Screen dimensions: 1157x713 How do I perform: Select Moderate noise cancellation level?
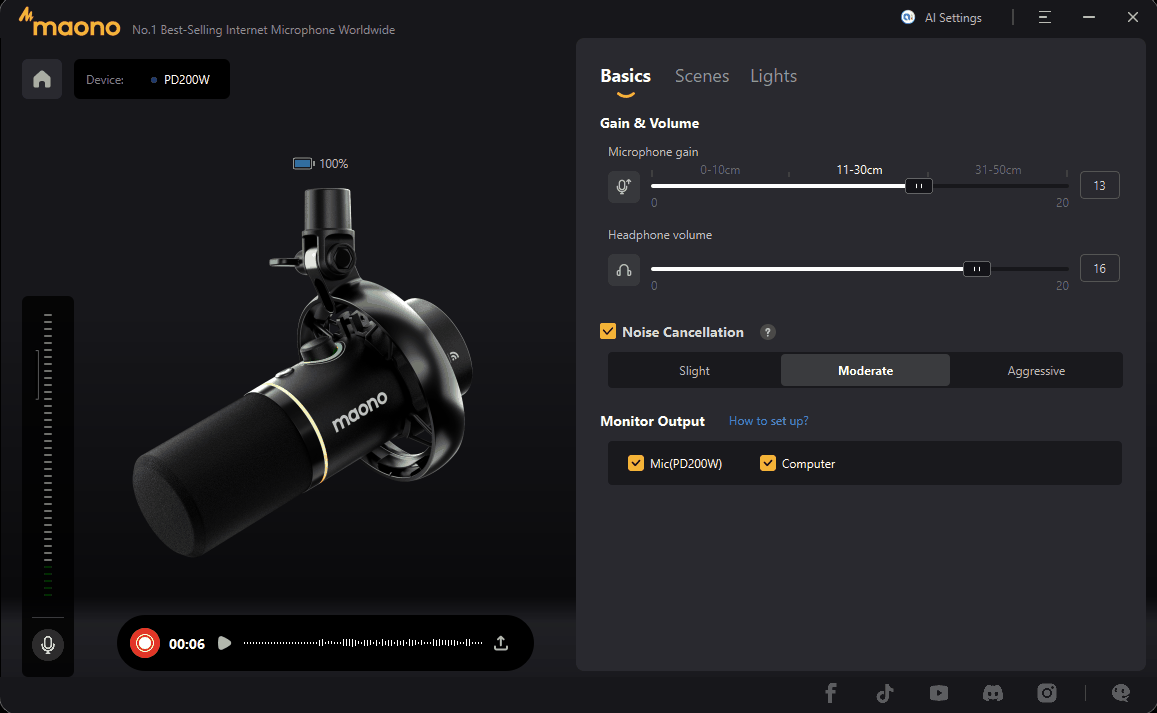[x=866, y=371]
